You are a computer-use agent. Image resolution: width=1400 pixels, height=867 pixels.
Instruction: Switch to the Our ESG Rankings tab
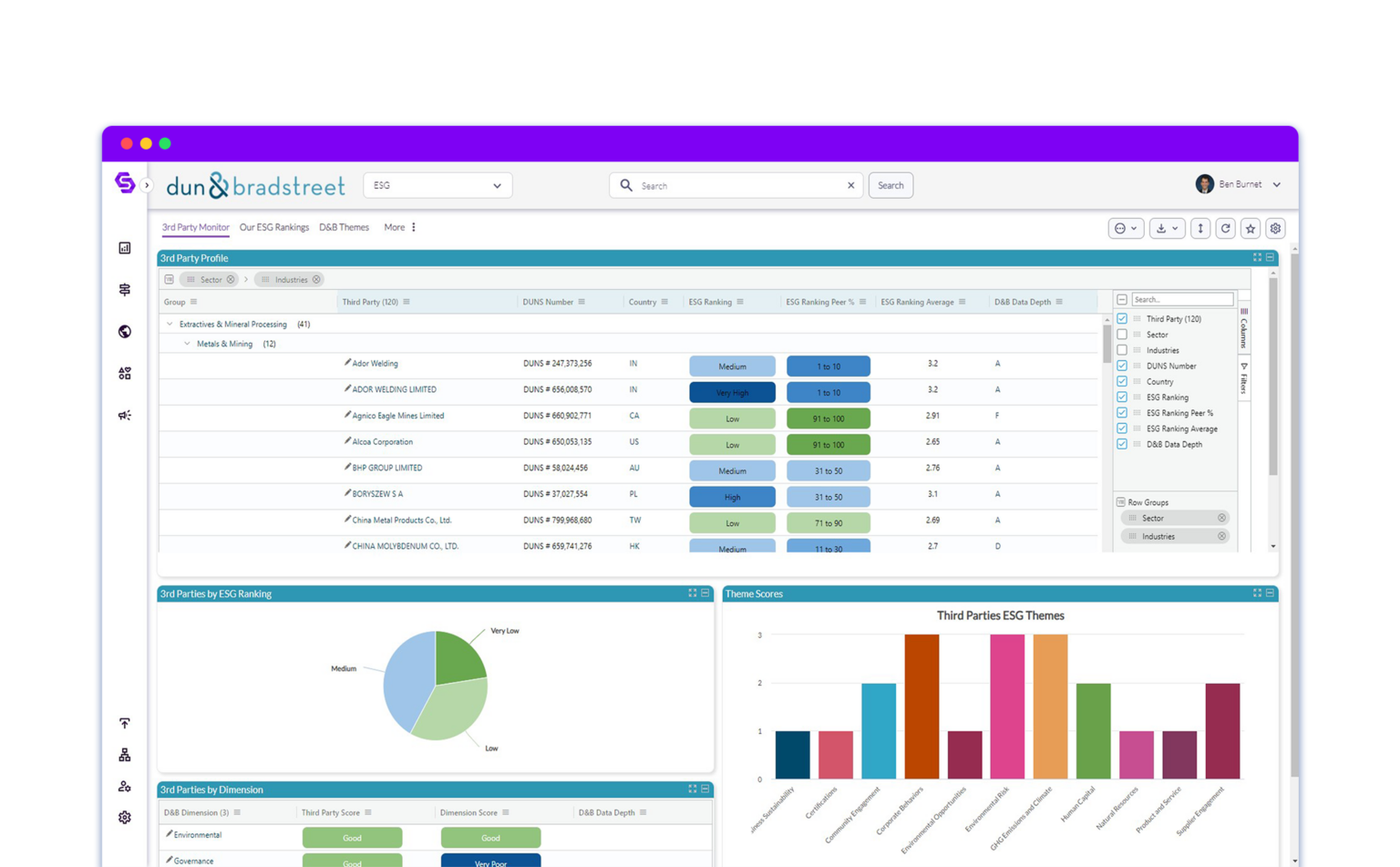274,227
